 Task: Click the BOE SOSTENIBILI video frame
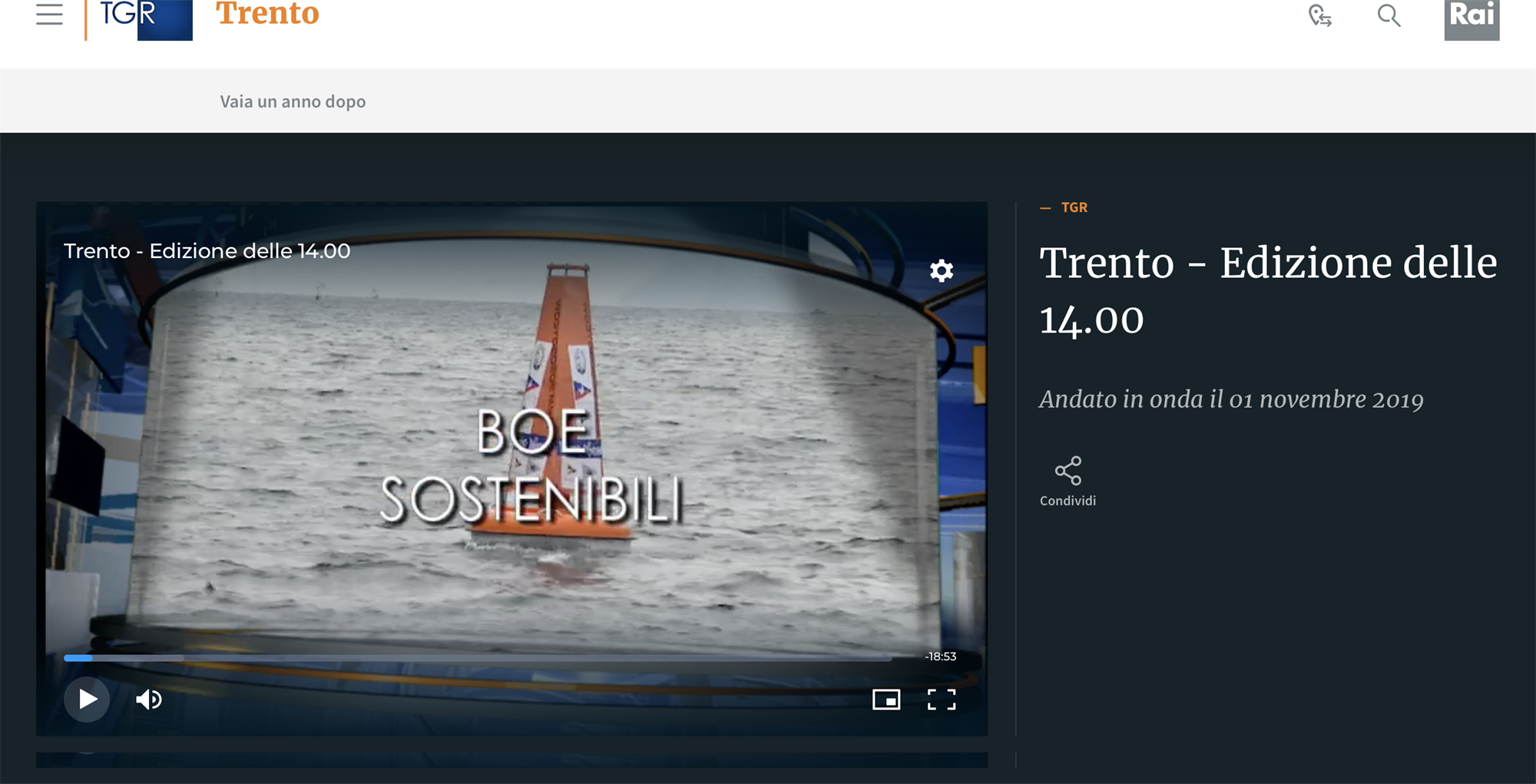pyautogui.click(x=530, y=461)
